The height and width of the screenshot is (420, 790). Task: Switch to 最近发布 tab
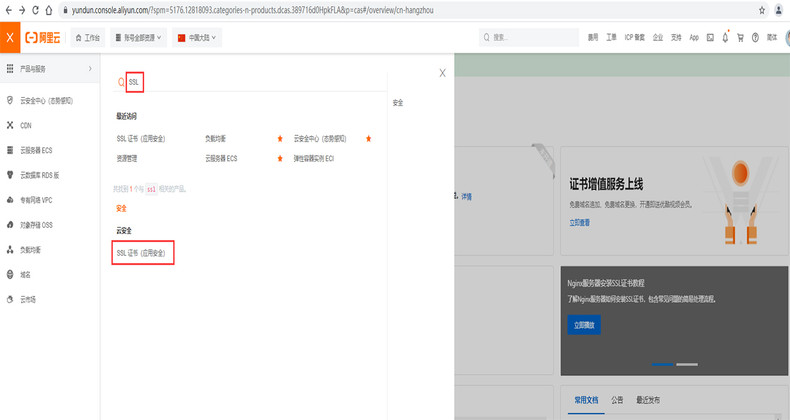[648, 400]
